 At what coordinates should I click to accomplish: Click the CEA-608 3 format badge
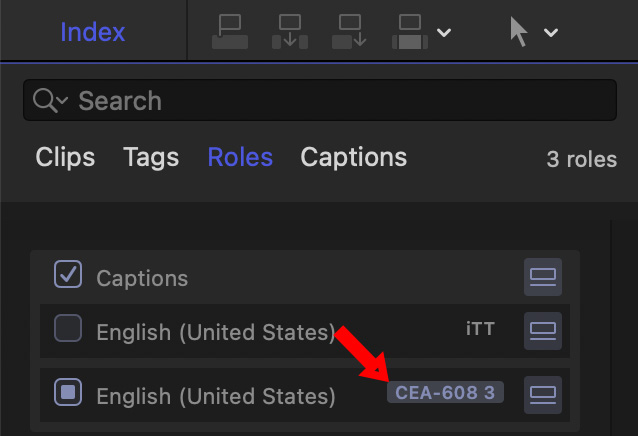point(445,393)
